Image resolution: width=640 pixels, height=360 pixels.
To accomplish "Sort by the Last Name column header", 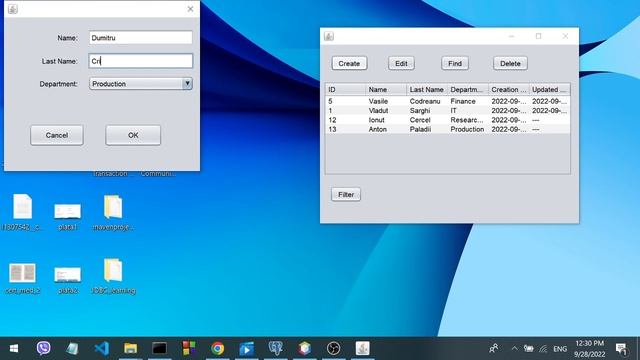I will [x=427, y=89].
